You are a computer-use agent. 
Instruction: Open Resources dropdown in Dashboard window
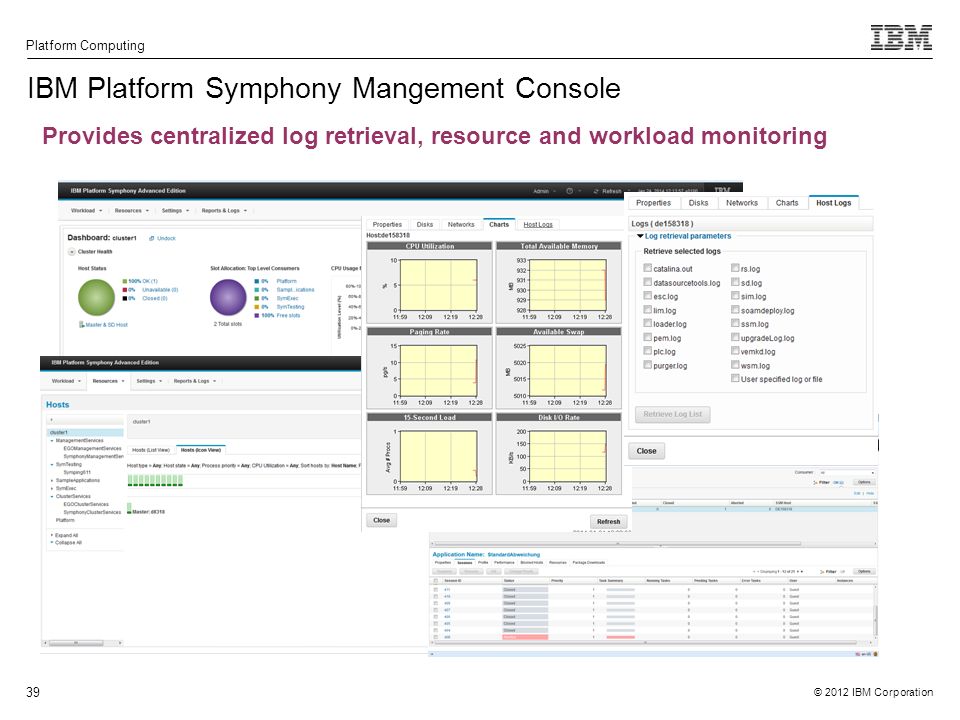[x=132, y=211]
